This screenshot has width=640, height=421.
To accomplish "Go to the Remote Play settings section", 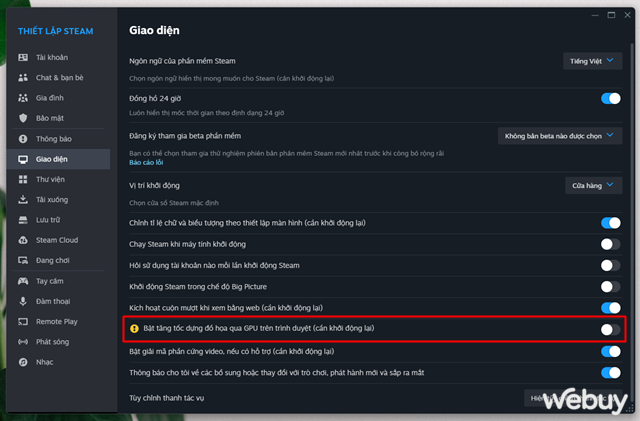I will (x=58, y=321).
